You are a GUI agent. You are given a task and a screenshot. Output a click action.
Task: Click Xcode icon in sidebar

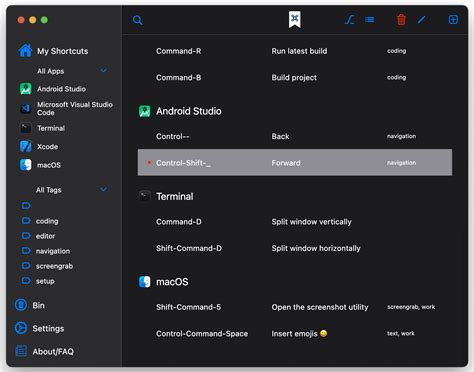(x=26, y=146)
